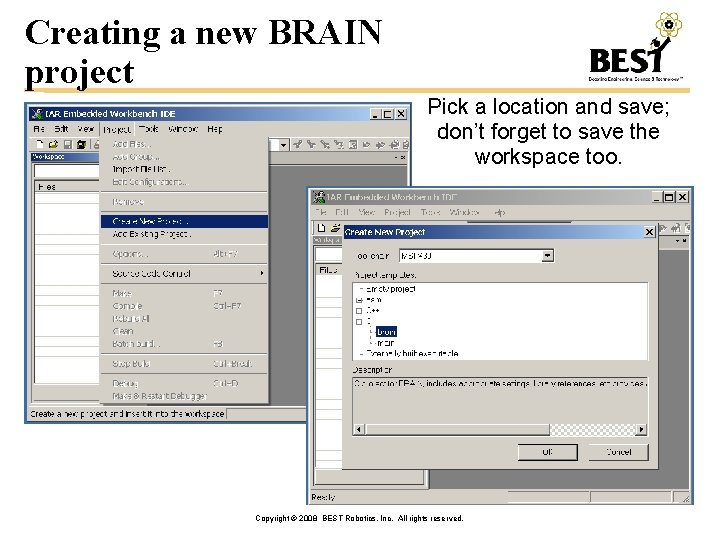Open the View menu in the second IDE window
Screen dimensions: 720x540
pos(366,212)
